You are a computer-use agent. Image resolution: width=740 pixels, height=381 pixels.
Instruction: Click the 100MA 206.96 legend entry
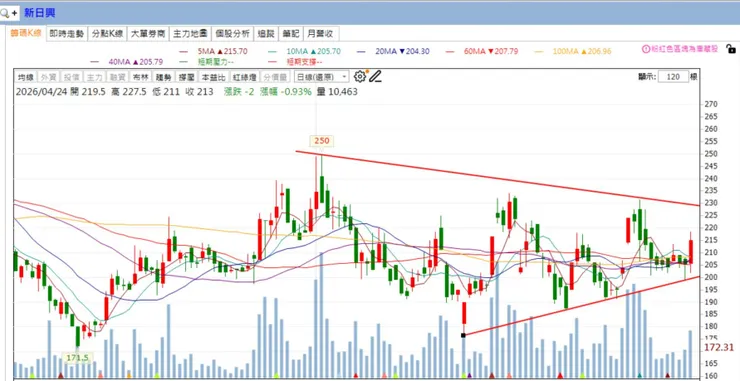coord(573,51)
